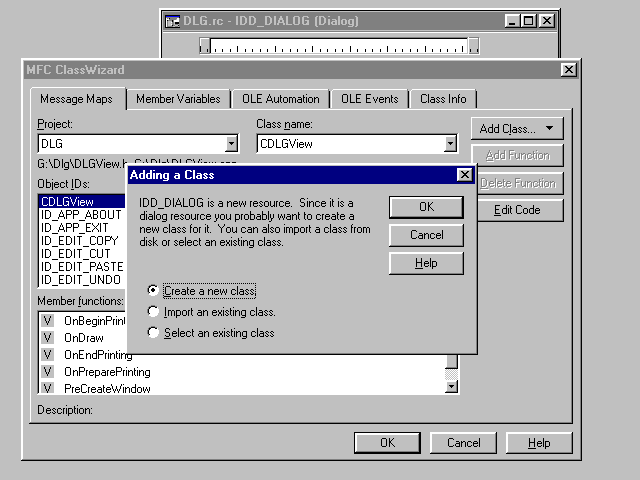Select ID_APP_ABOUT in the Object IDs list
Screen dimensions: 640x480
coord(79,214)
